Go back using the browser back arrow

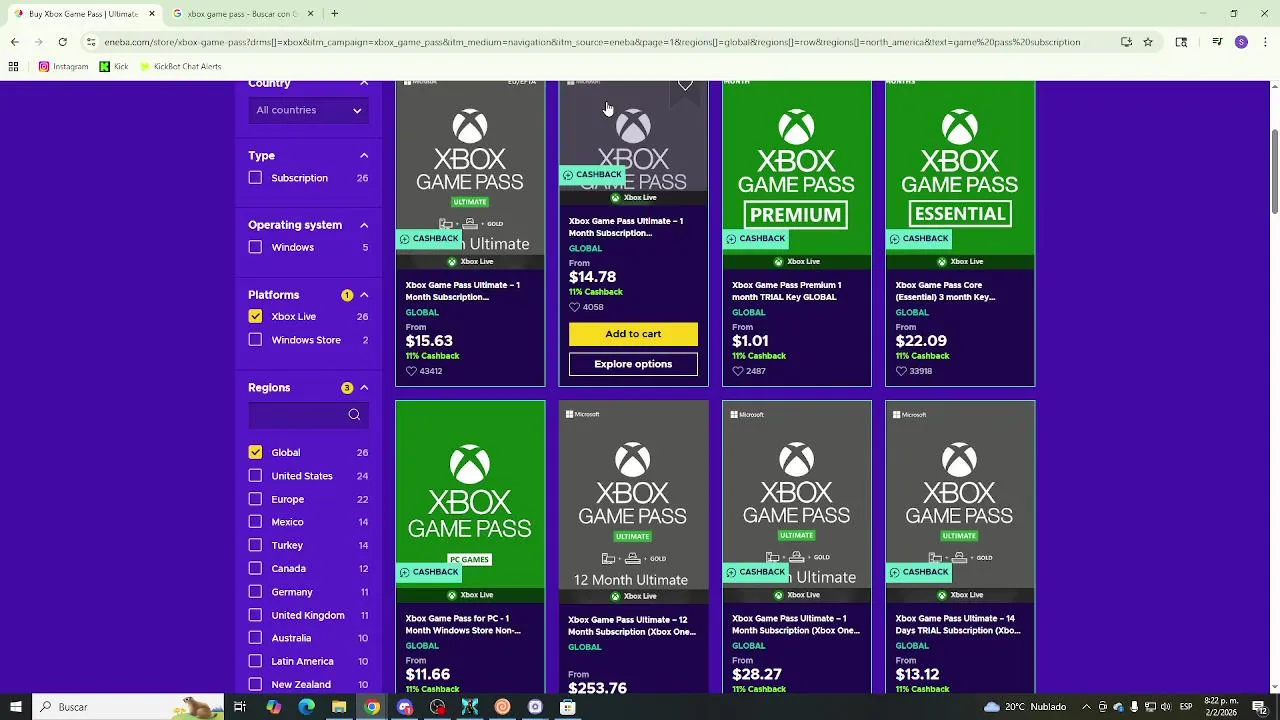tap(14, 42)
